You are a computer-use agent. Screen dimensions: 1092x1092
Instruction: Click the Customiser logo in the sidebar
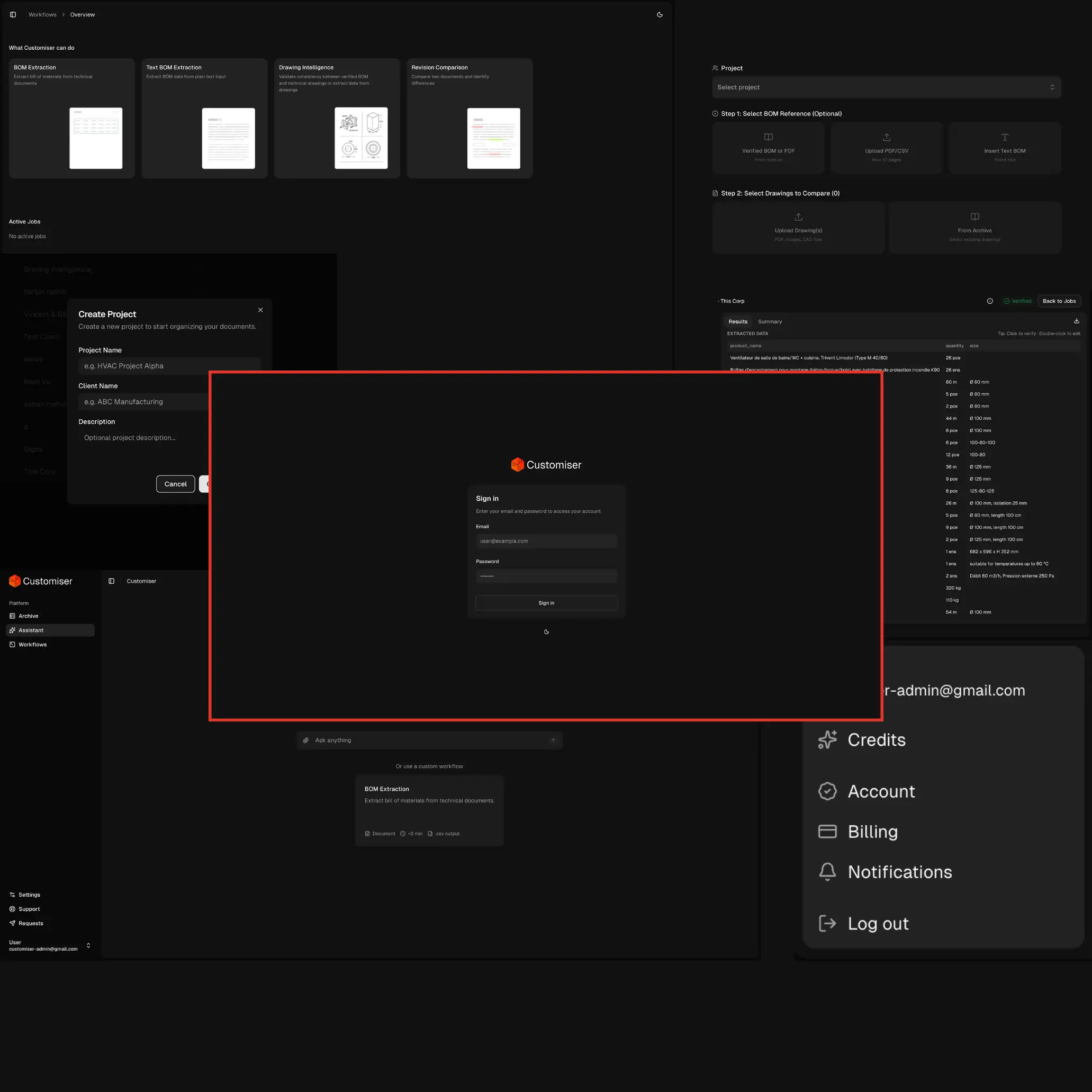pos(41,581)
